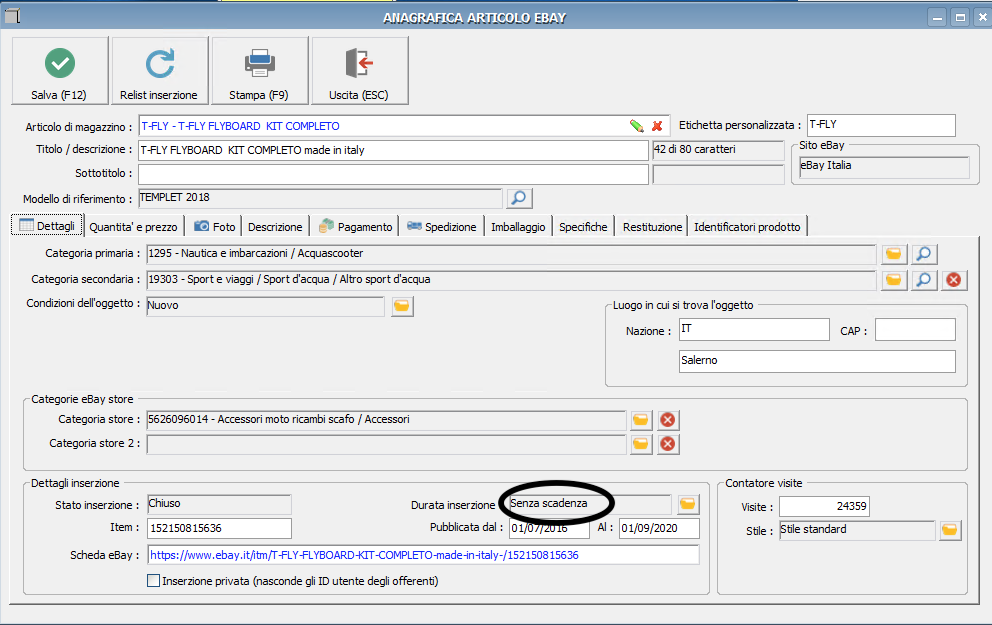
Task: Maximize the Anagrafica Articolo eBay window
Action: pos(960,18)
